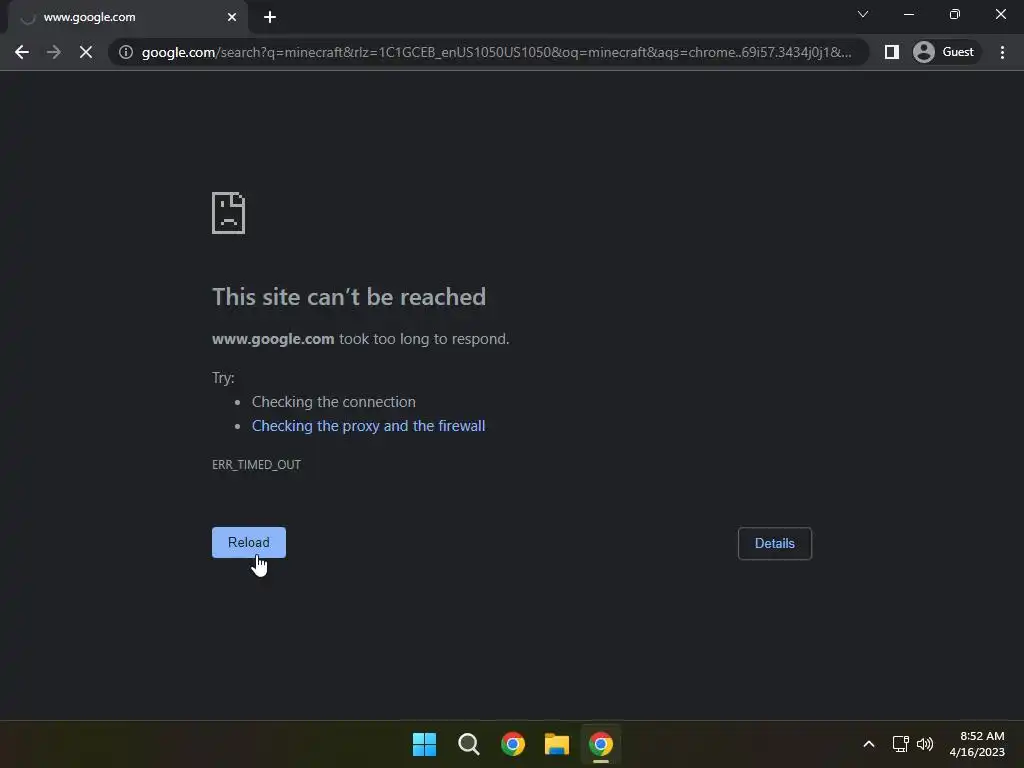Click the sad page error icon

click(229, 213)
